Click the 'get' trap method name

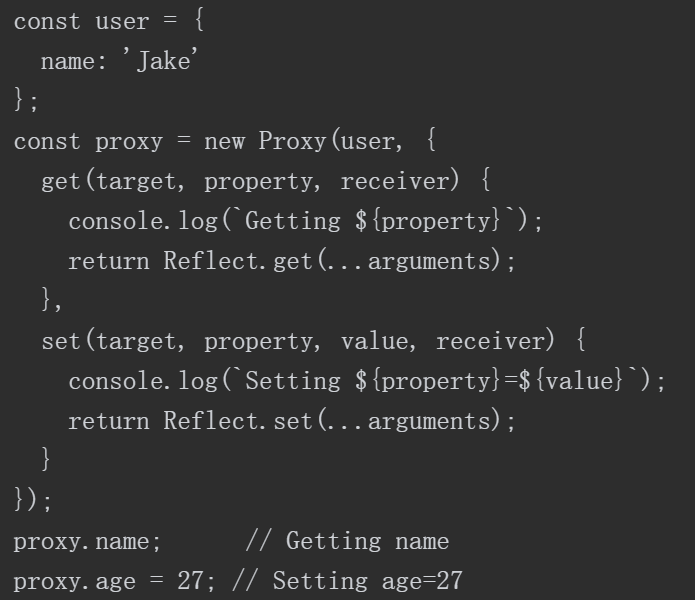click(61, 182)
